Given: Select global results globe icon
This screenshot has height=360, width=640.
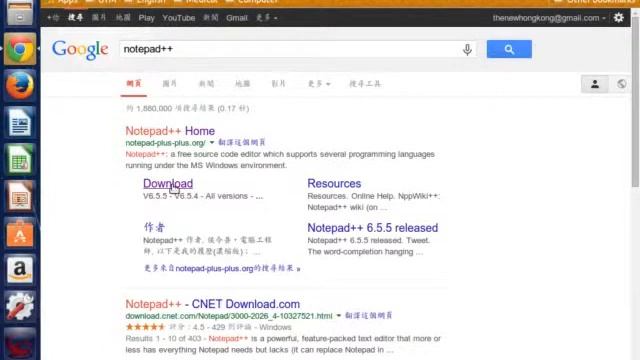Looking at the screenshot, I should (621, 84).
